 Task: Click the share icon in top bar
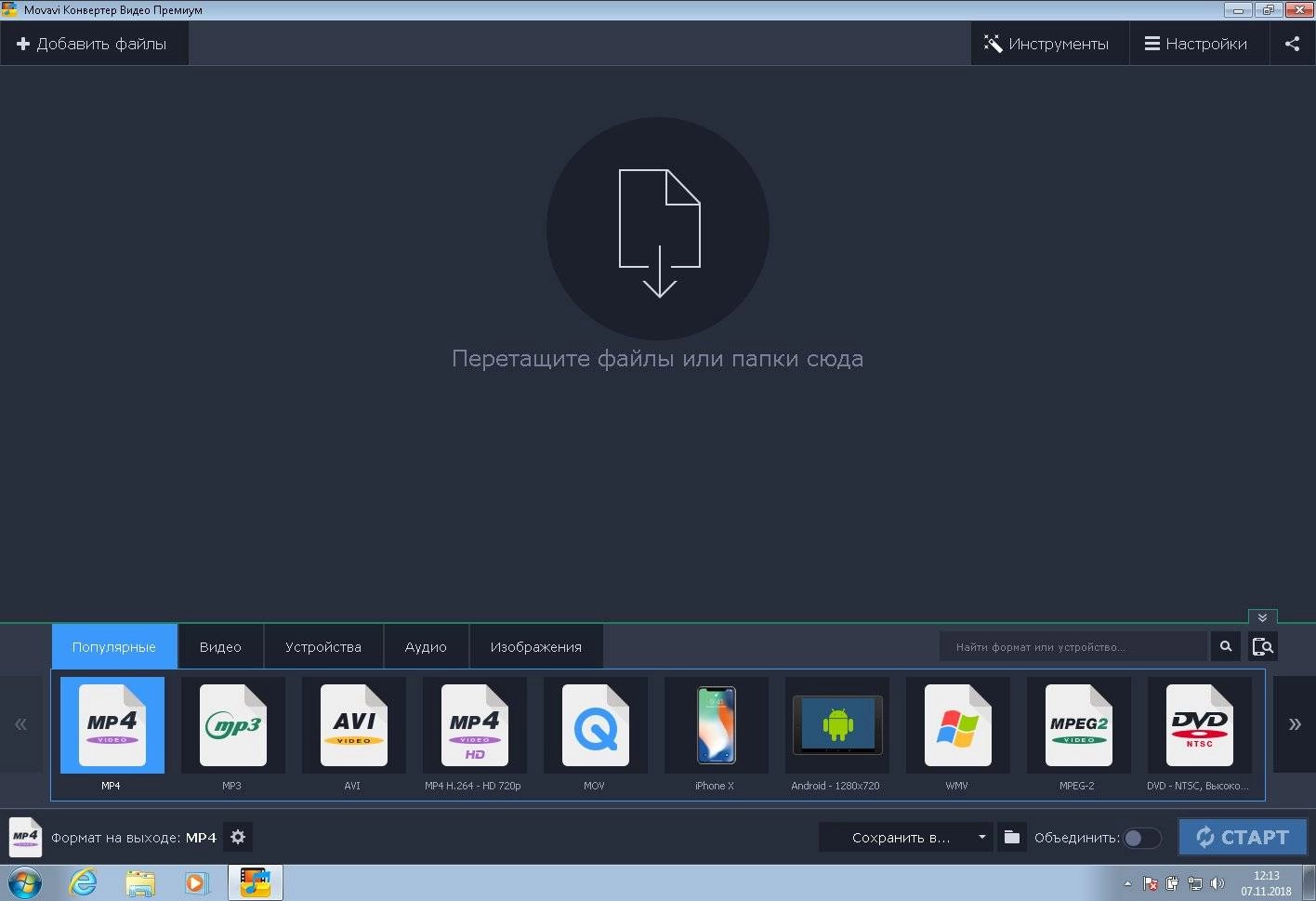[1292, 44]
